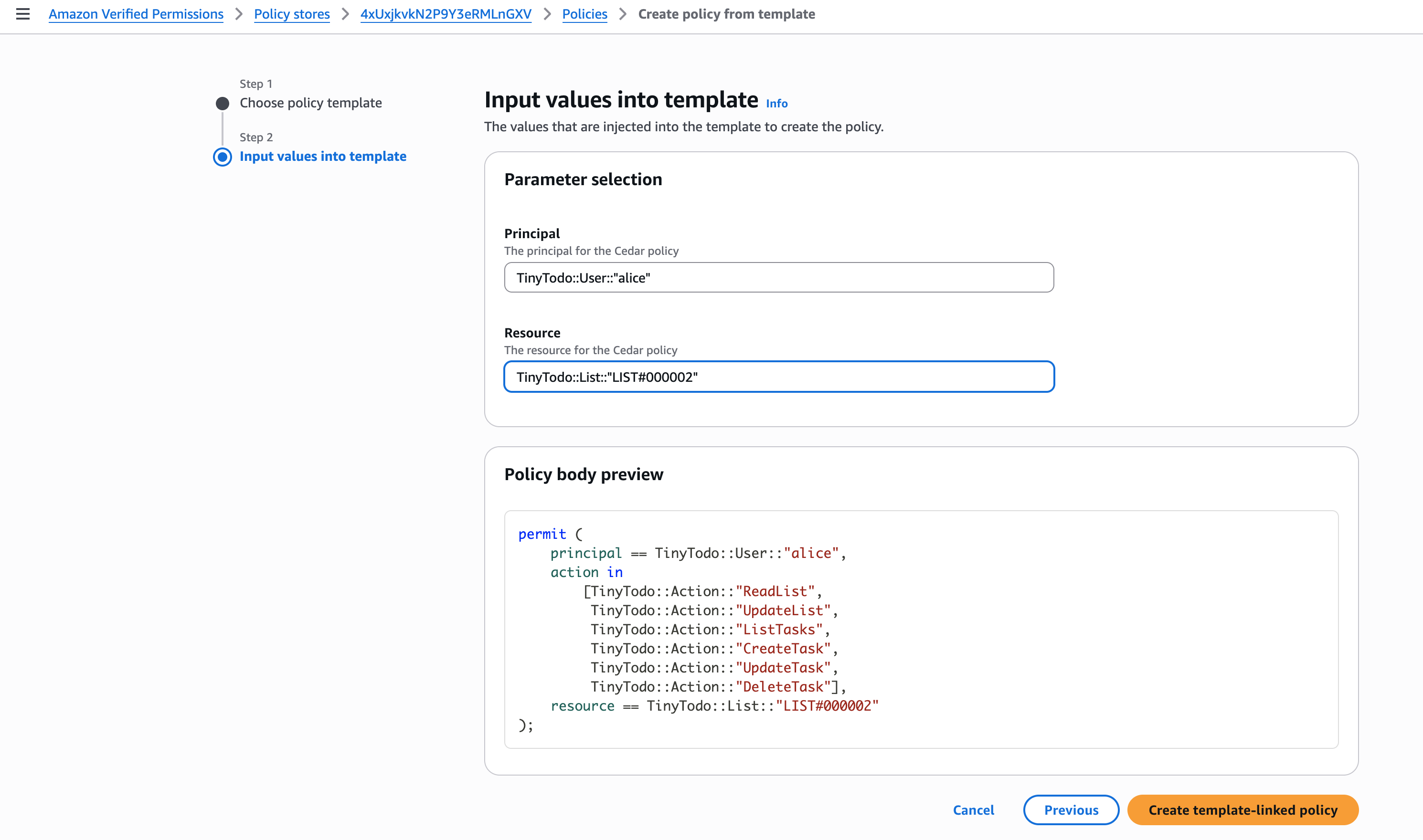Focus the Resource input field

point(779,377)
